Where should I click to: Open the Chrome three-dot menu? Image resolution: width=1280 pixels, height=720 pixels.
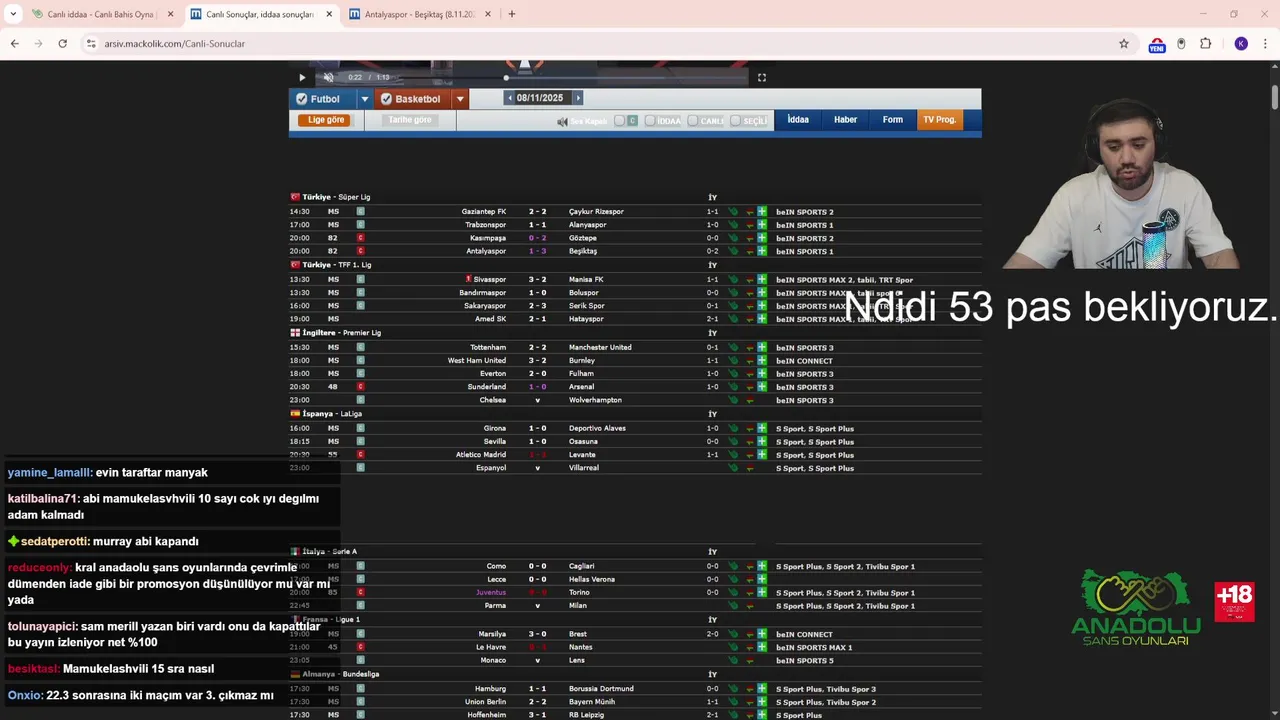(x=1266, y=44)
